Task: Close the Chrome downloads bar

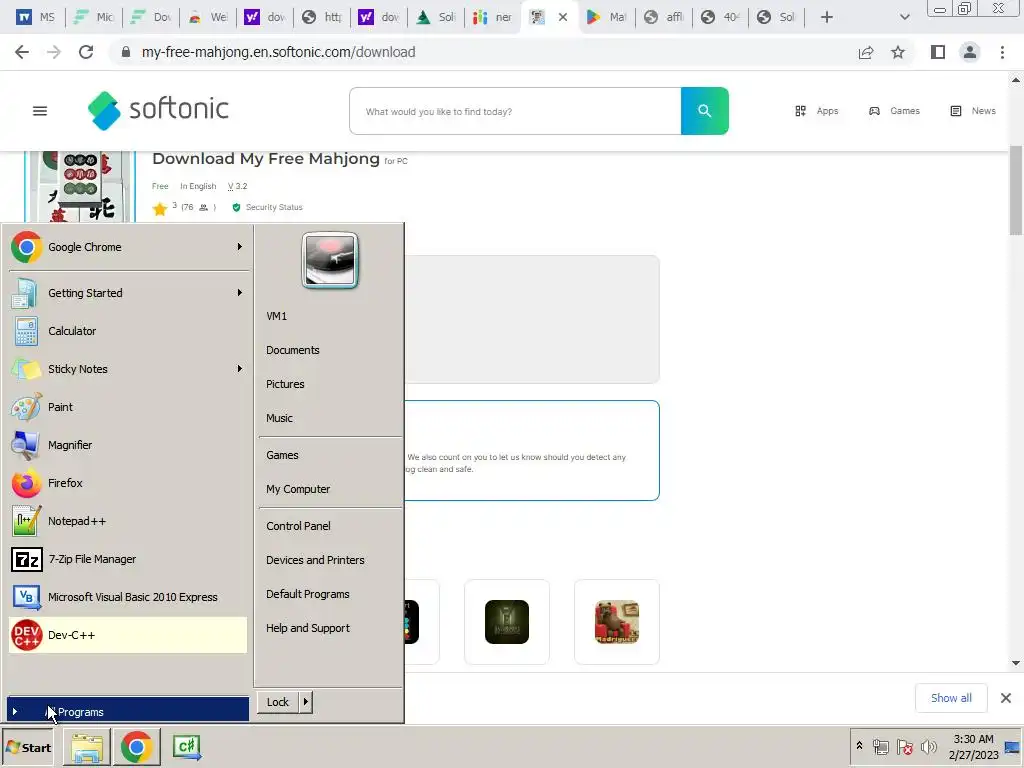Action: click(x=1006, y=698)
